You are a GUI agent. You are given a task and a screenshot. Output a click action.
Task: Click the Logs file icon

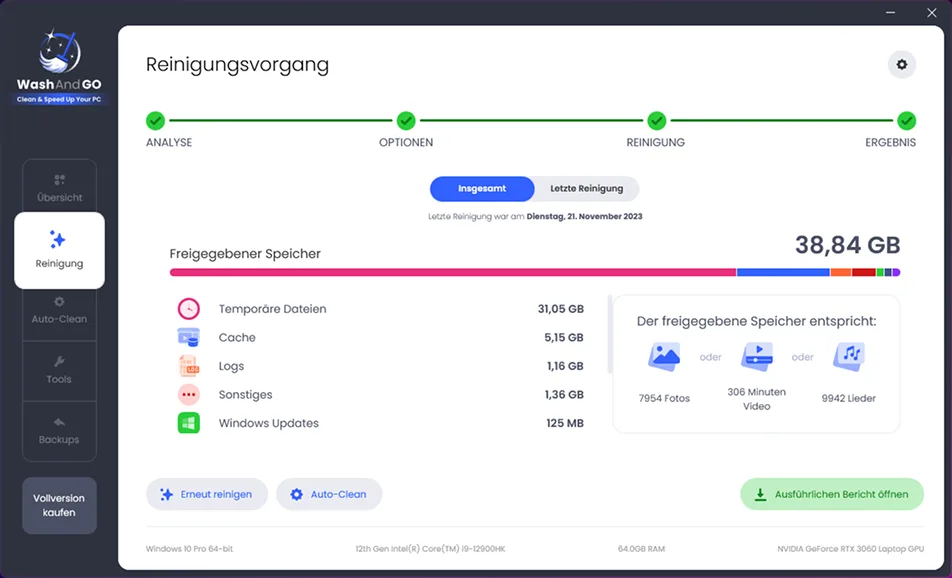click(189, 366)
